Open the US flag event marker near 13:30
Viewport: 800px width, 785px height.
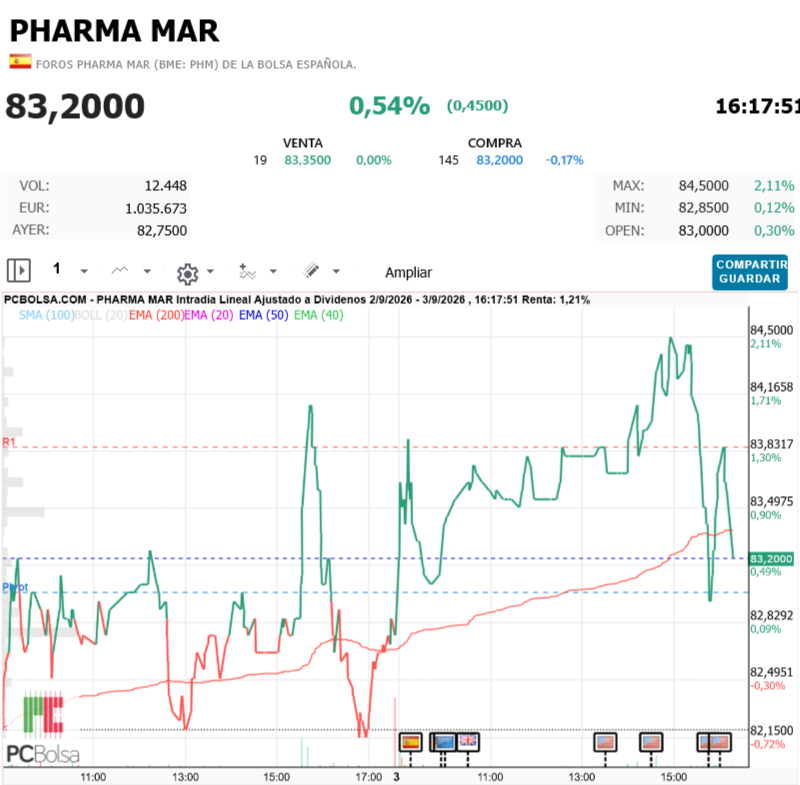pos(606,743)
